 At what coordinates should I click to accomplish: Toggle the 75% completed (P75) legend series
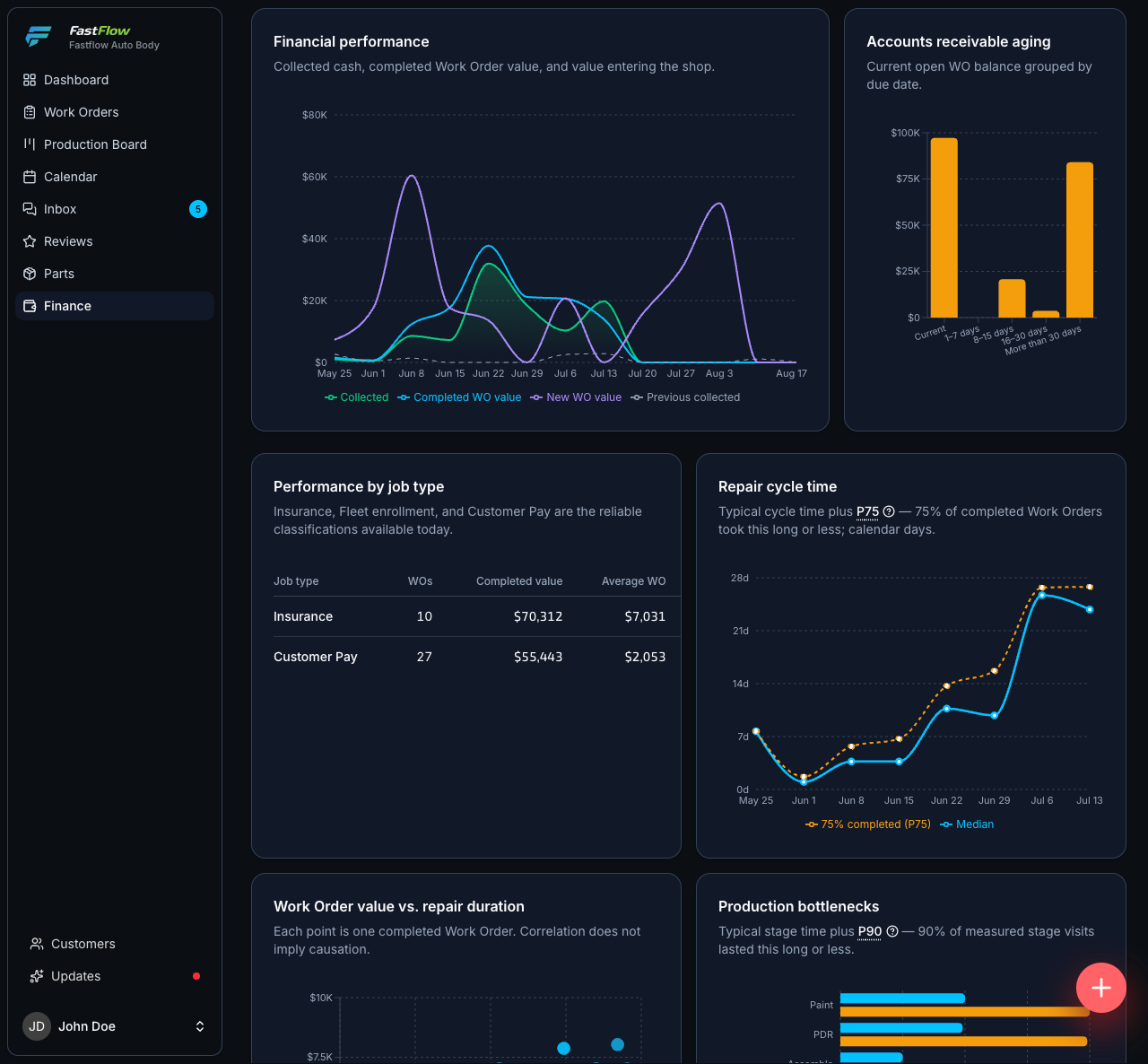868,824
